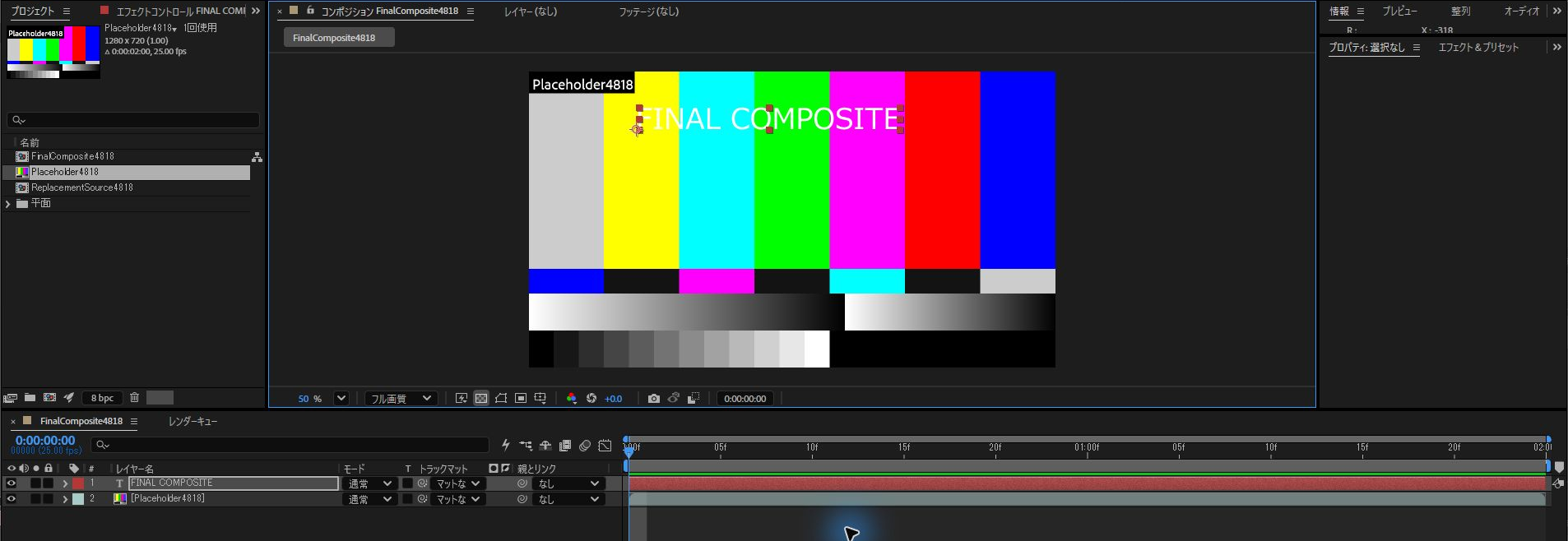Click the fast previews icon in the viewer
Viewport: 1568px width, 541px height.
[462, 399]
